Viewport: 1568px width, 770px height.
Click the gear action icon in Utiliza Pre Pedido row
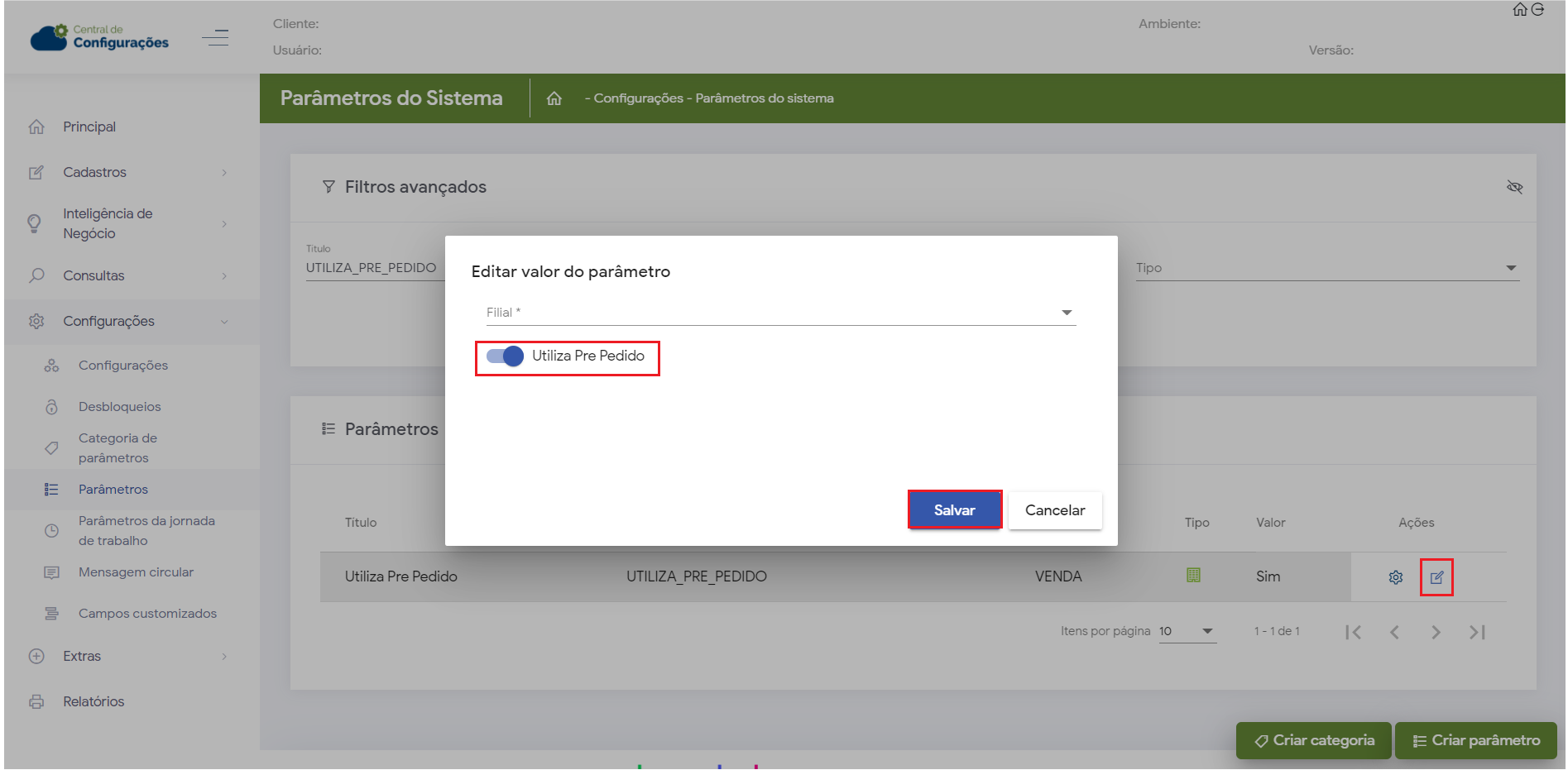click(x=1396, y=577)
